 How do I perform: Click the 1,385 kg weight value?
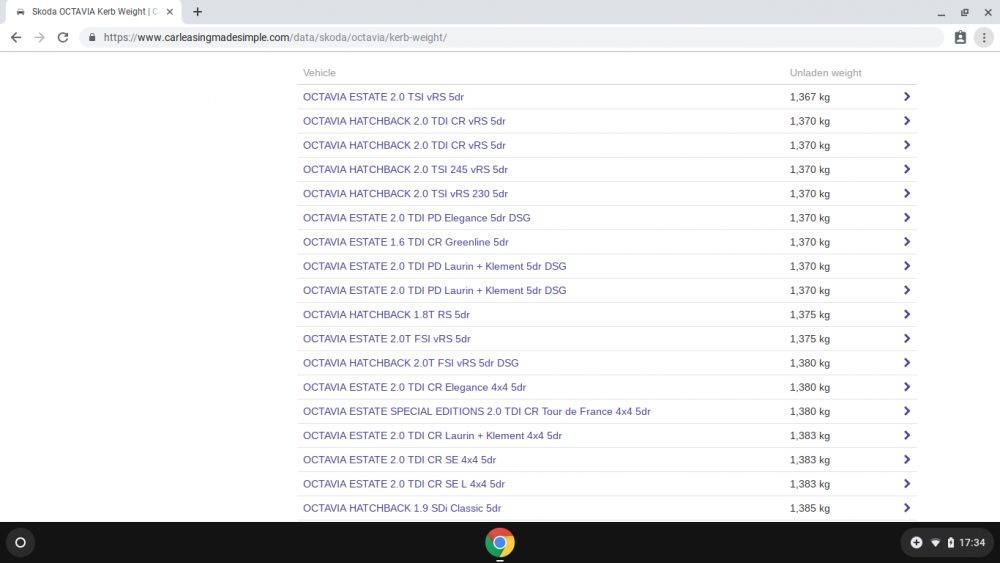pyautogui.click(x=809, y=509)
